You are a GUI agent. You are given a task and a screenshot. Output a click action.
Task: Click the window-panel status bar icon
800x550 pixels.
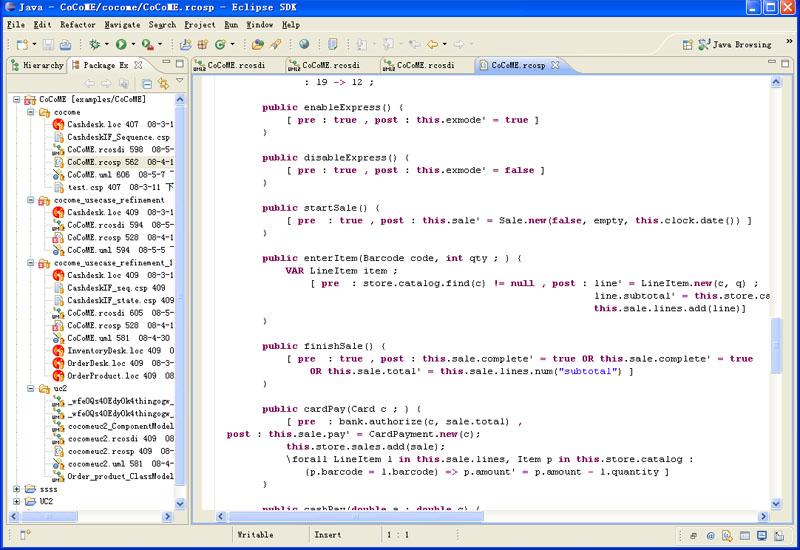coord(745,536)
